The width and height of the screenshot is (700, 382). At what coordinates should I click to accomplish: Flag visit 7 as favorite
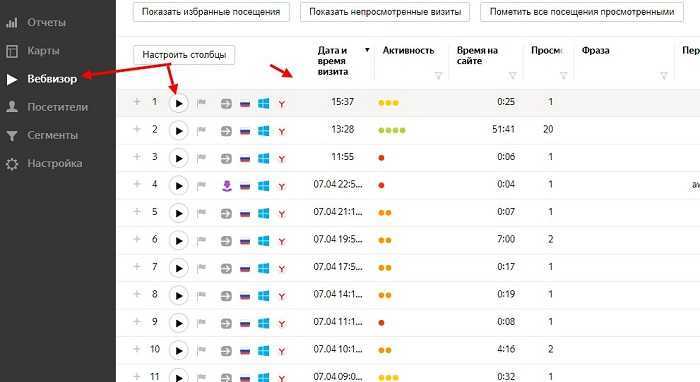201,268
